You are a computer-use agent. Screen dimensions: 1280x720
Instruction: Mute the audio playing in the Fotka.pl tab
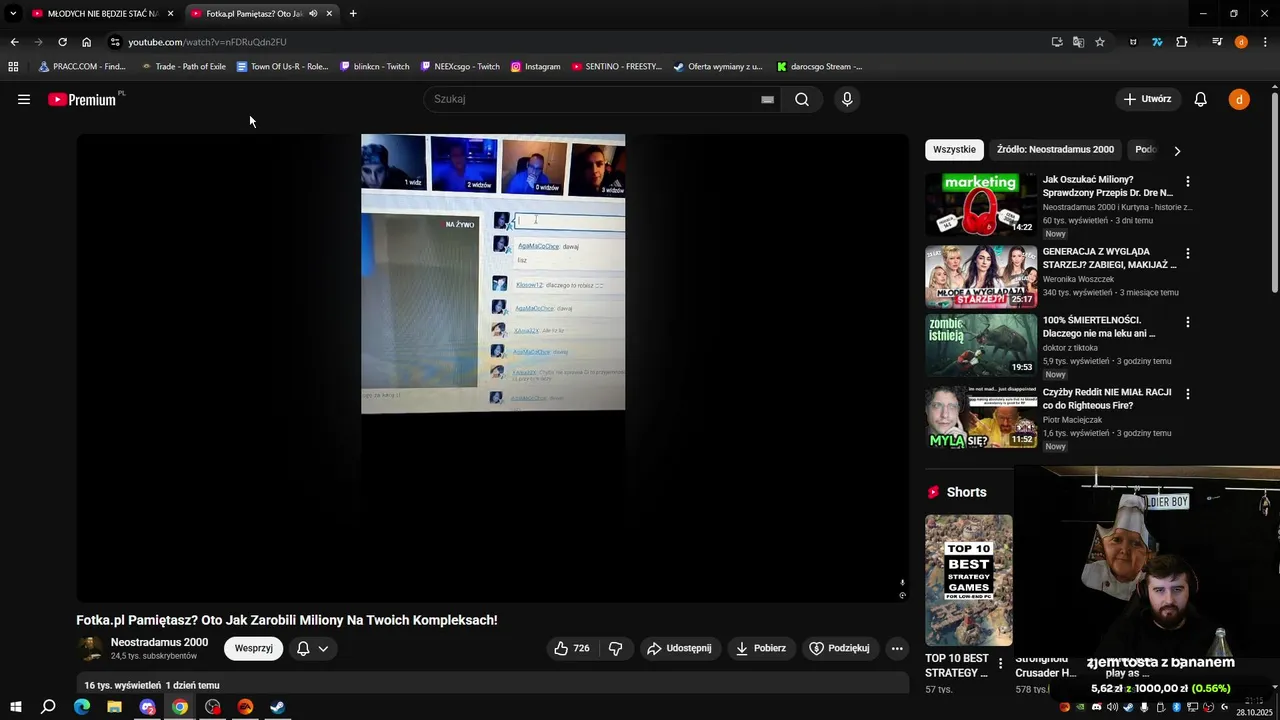313,14
